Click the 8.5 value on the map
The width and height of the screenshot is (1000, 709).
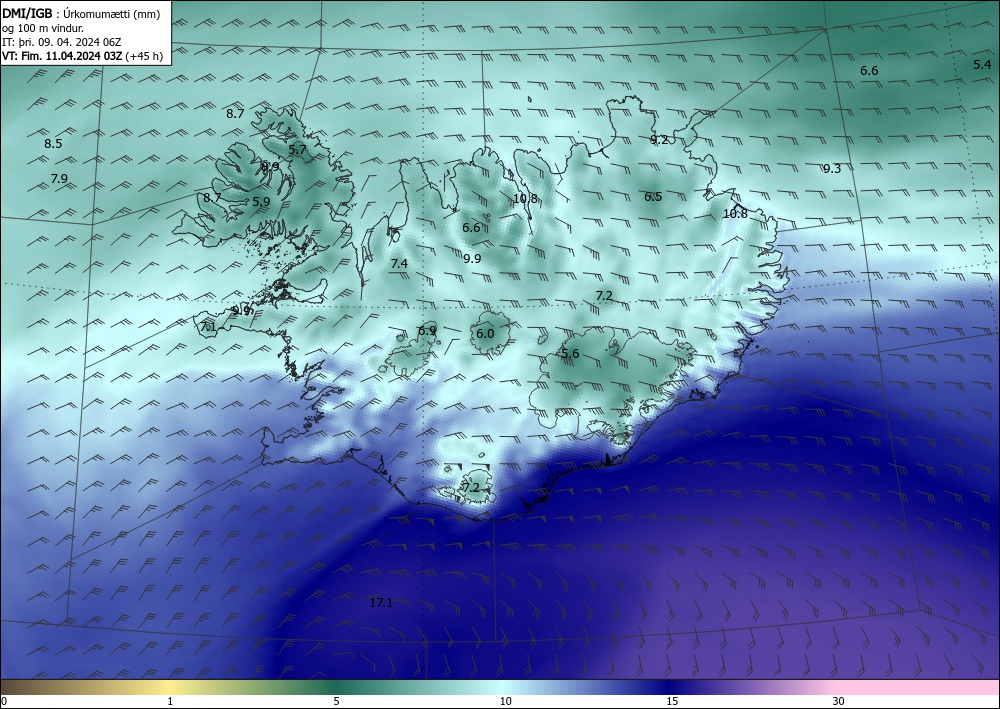(x=53, y=143)
